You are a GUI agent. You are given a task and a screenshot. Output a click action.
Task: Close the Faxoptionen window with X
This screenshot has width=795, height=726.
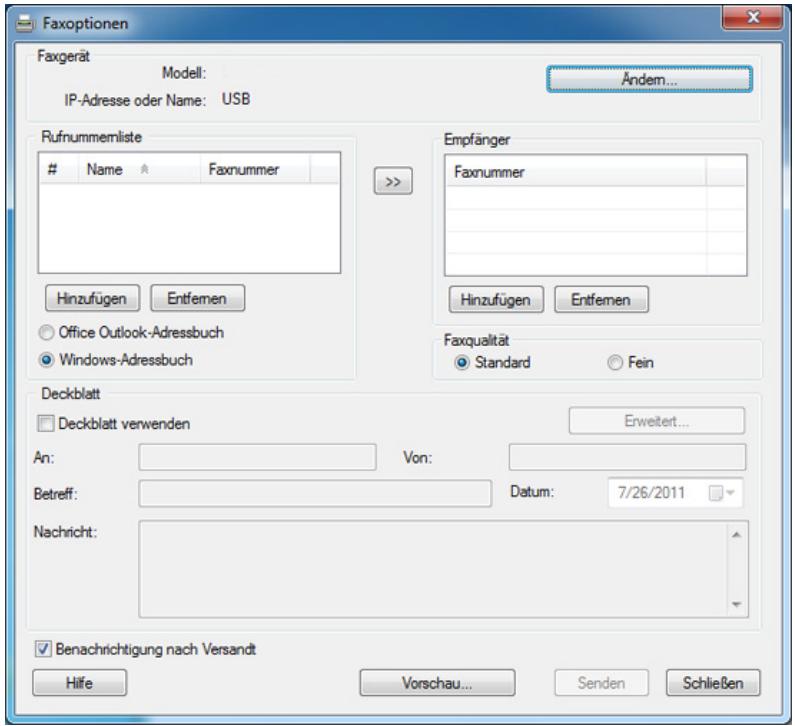752,17
